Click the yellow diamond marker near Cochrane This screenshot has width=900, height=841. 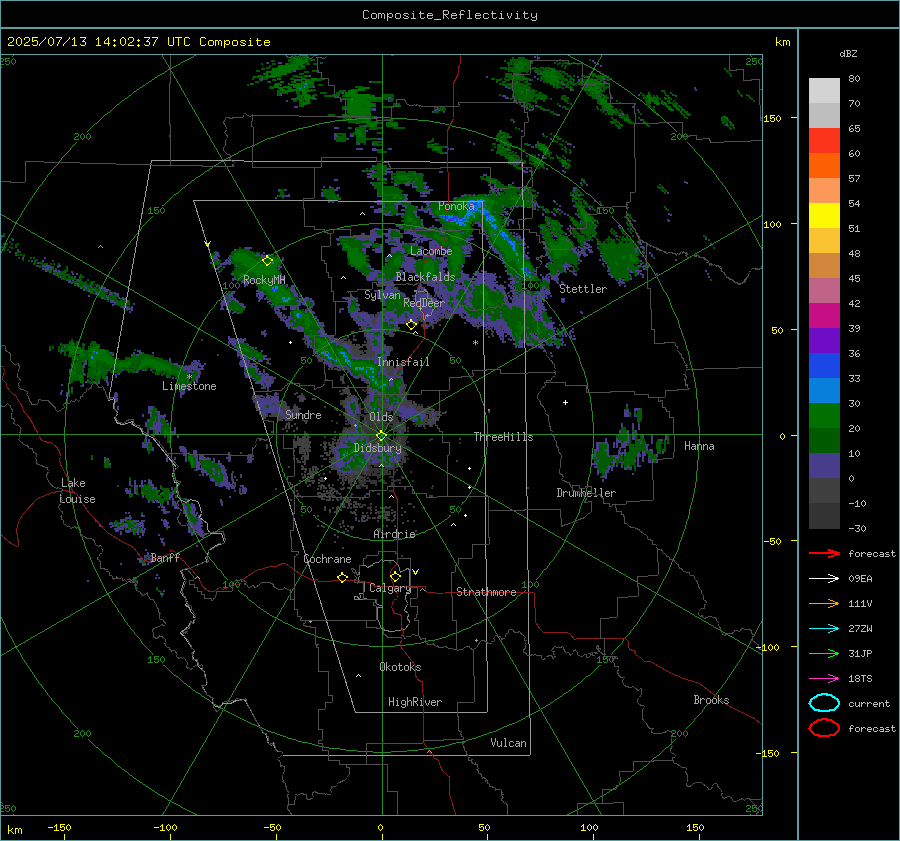tap(342, 577)
